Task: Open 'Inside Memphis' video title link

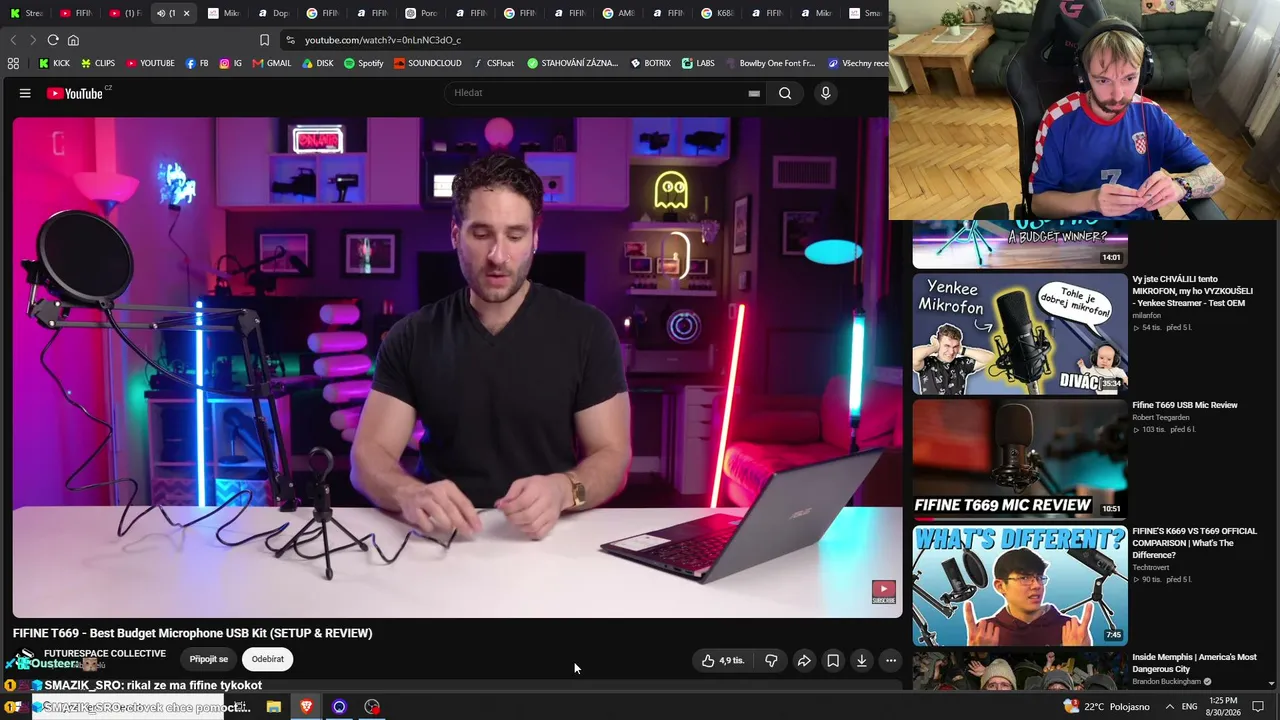Action: [x=1194, y=663]
